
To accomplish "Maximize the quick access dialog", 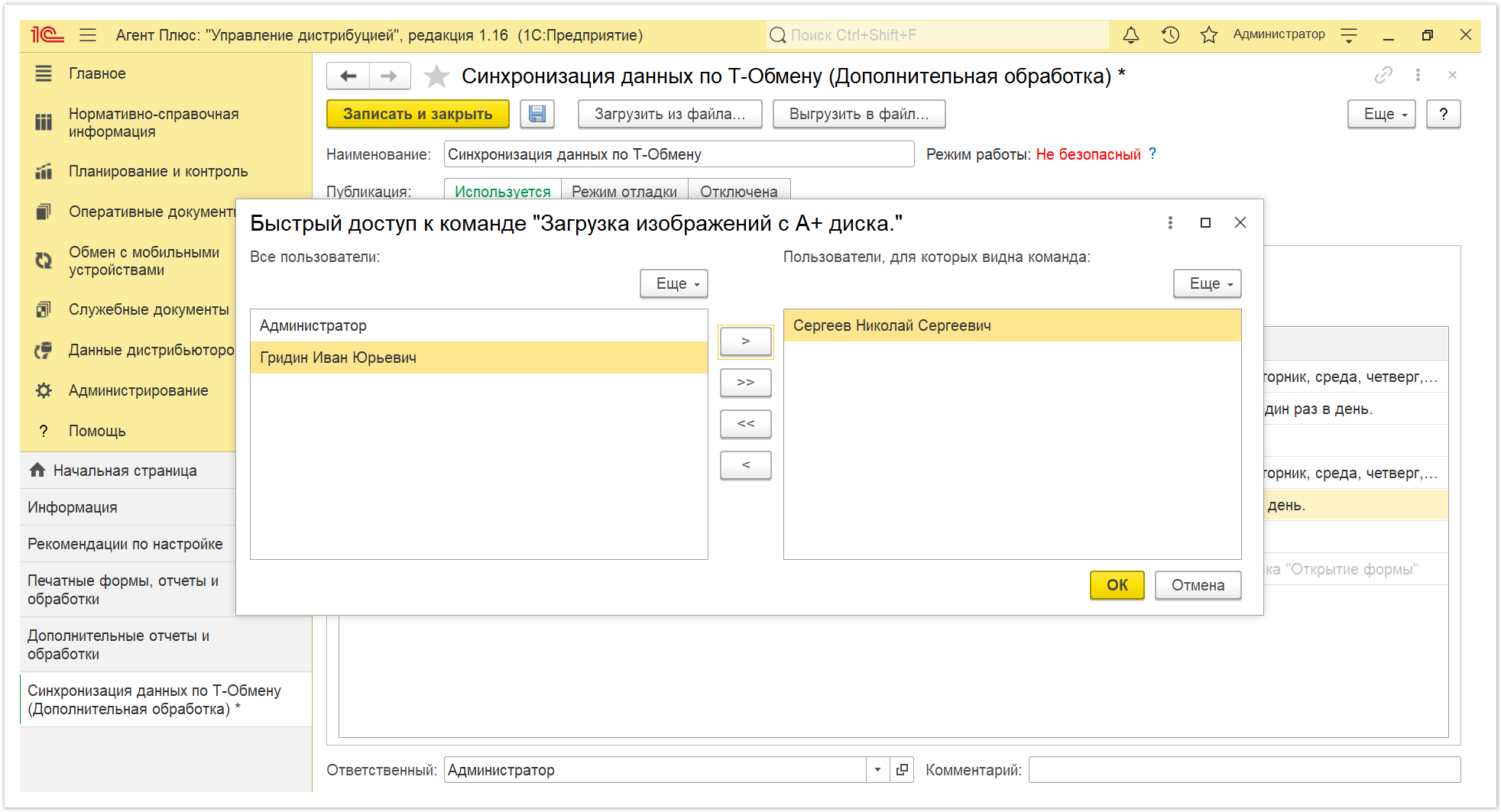I will click(1205, 222).
